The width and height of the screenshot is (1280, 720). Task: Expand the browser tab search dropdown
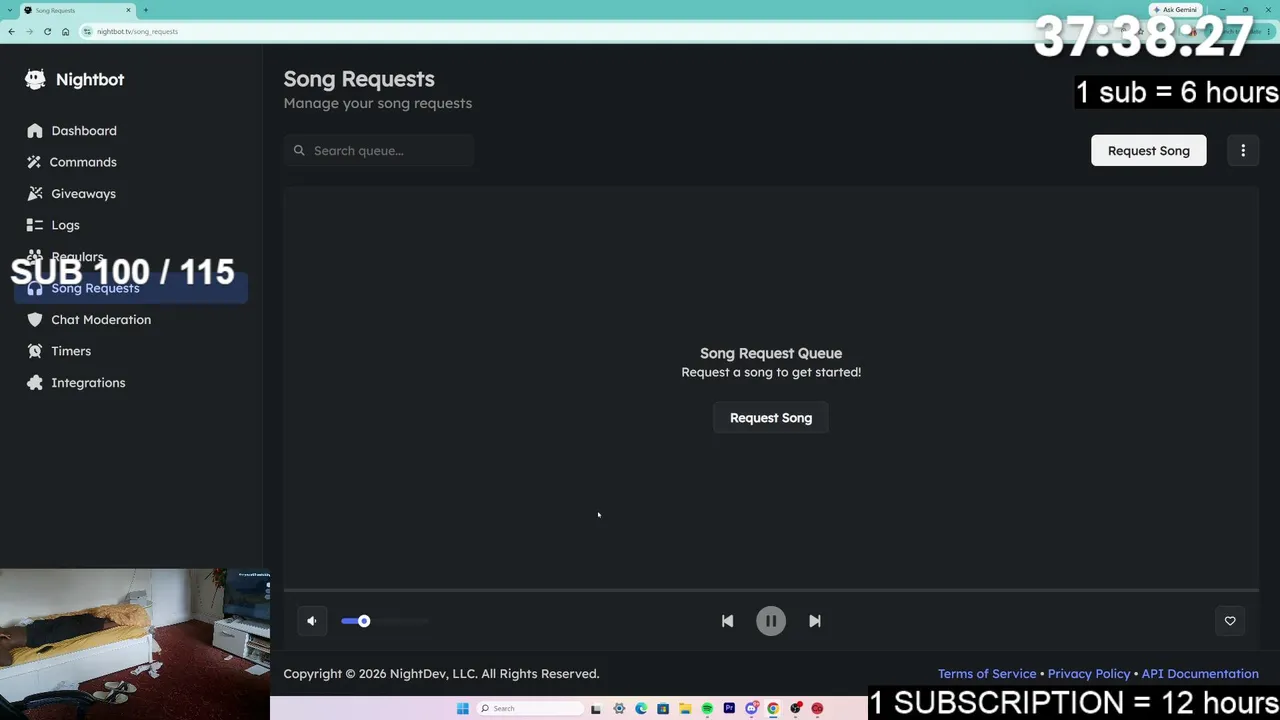pos(10,10)
